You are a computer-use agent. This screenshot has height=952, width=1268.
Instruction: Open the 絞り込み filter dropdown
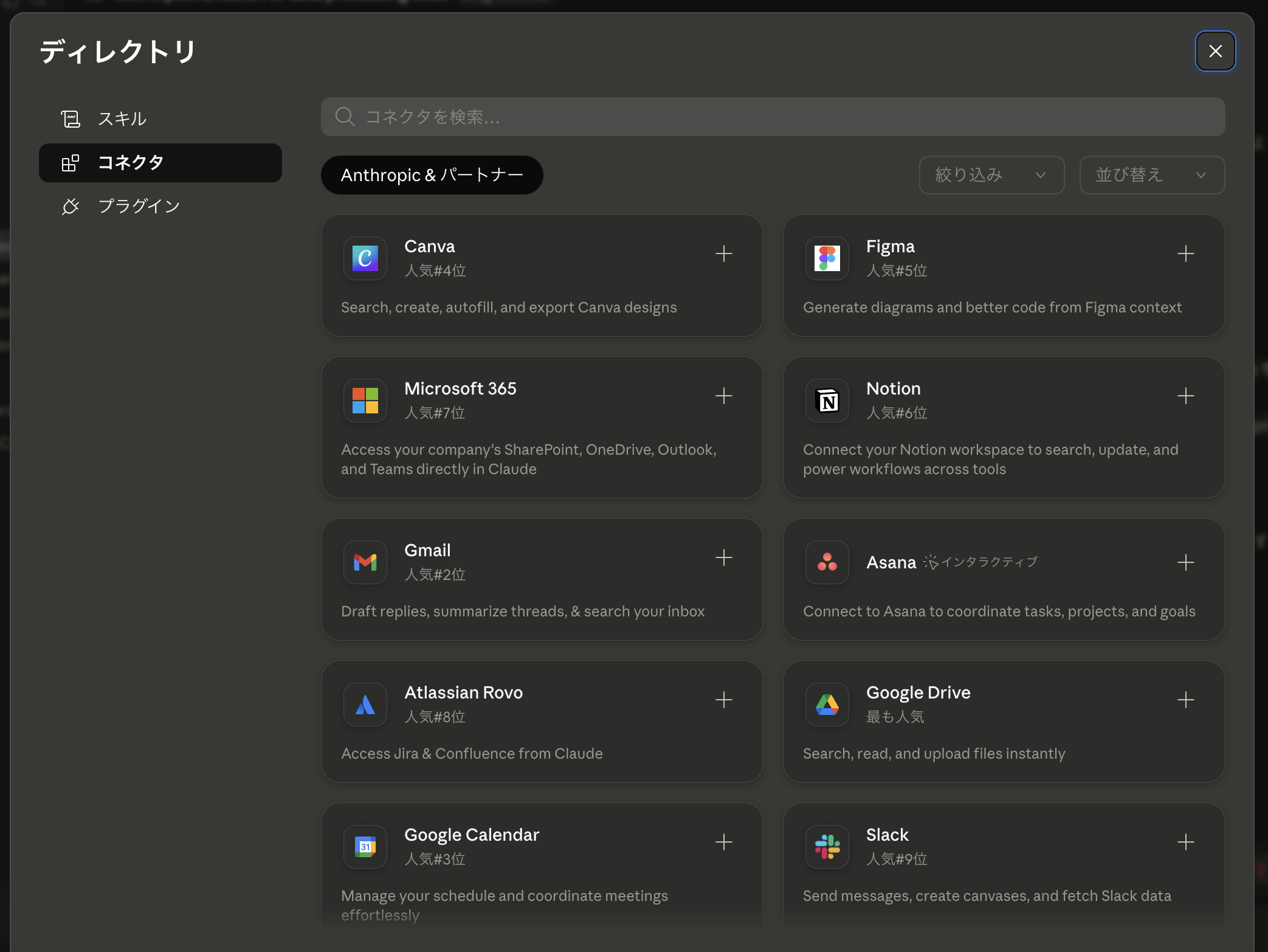[991, 175]
